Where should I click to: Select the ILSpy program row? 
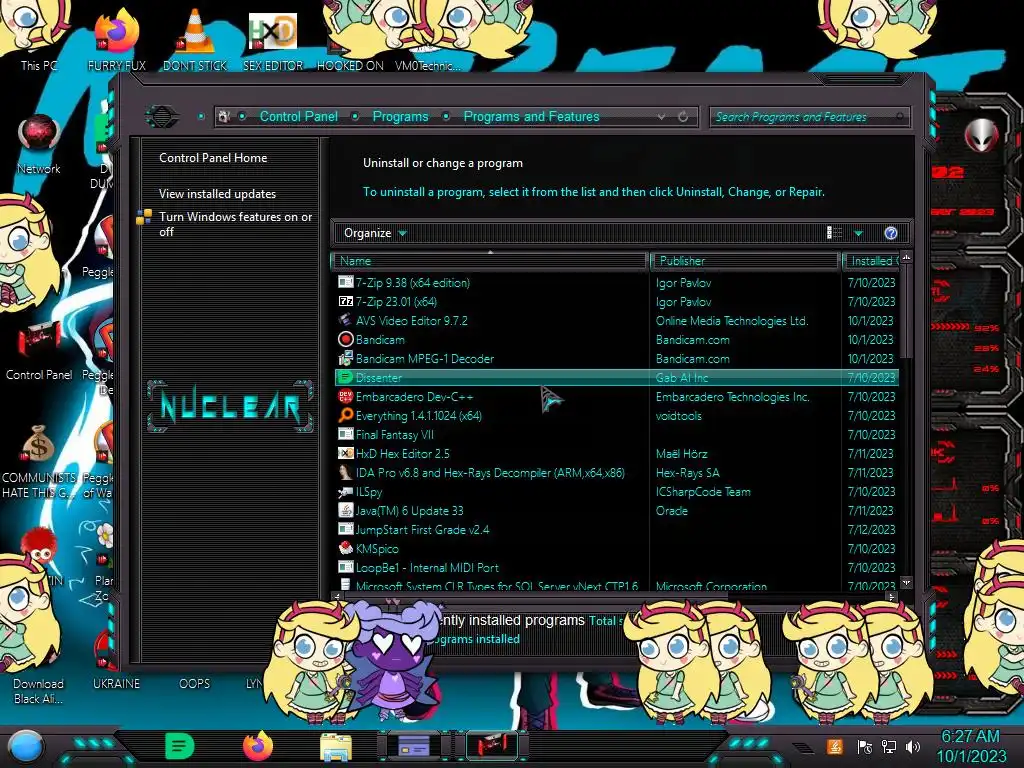[x=616, y=492]
